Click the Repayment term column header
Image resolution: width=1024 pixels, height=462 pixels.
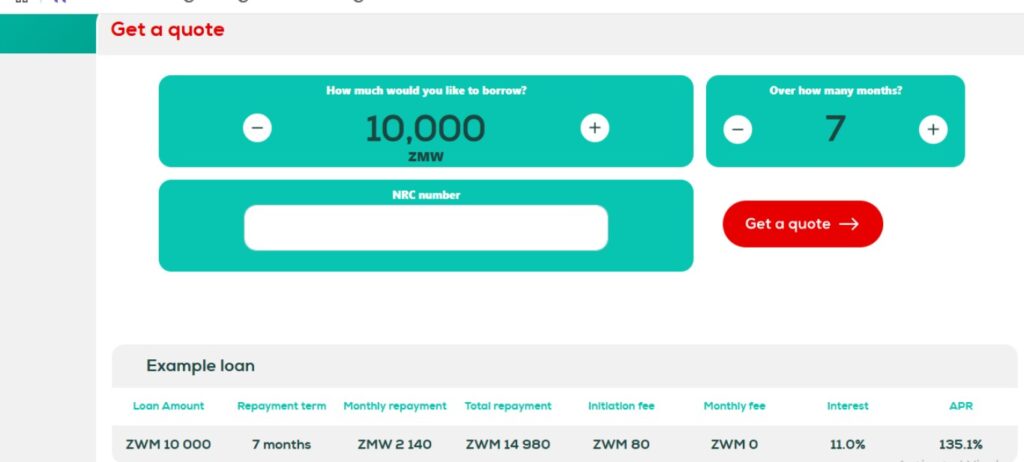tap(281, 406)
